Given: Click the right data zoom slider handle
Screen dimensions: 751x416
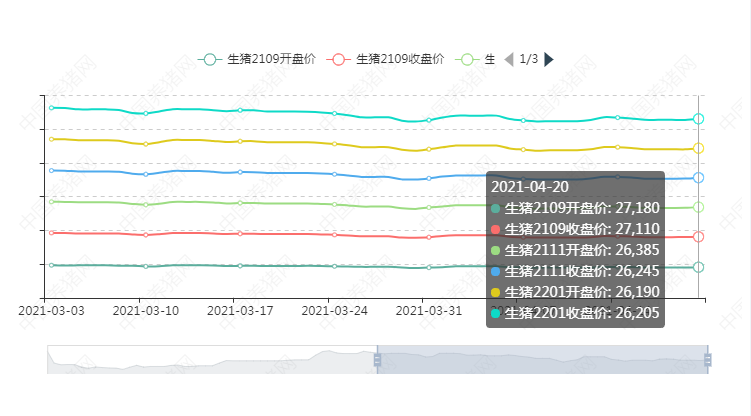Looking at the screenshot, I should [x=708, y=359].
